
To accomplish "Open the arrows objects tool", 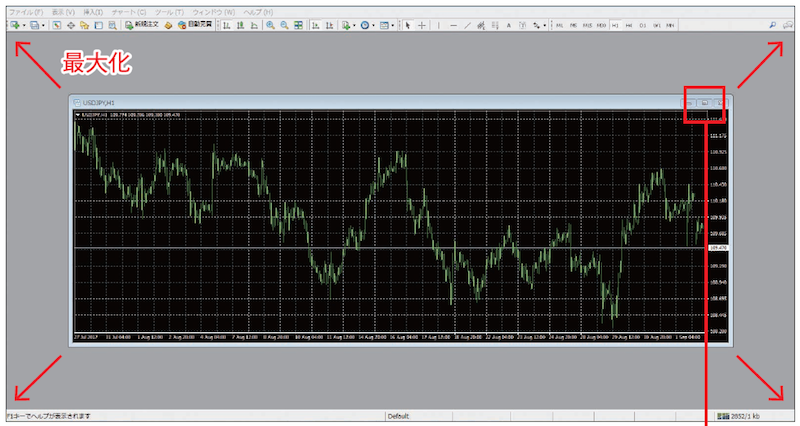I will click(x=536, y=25).
